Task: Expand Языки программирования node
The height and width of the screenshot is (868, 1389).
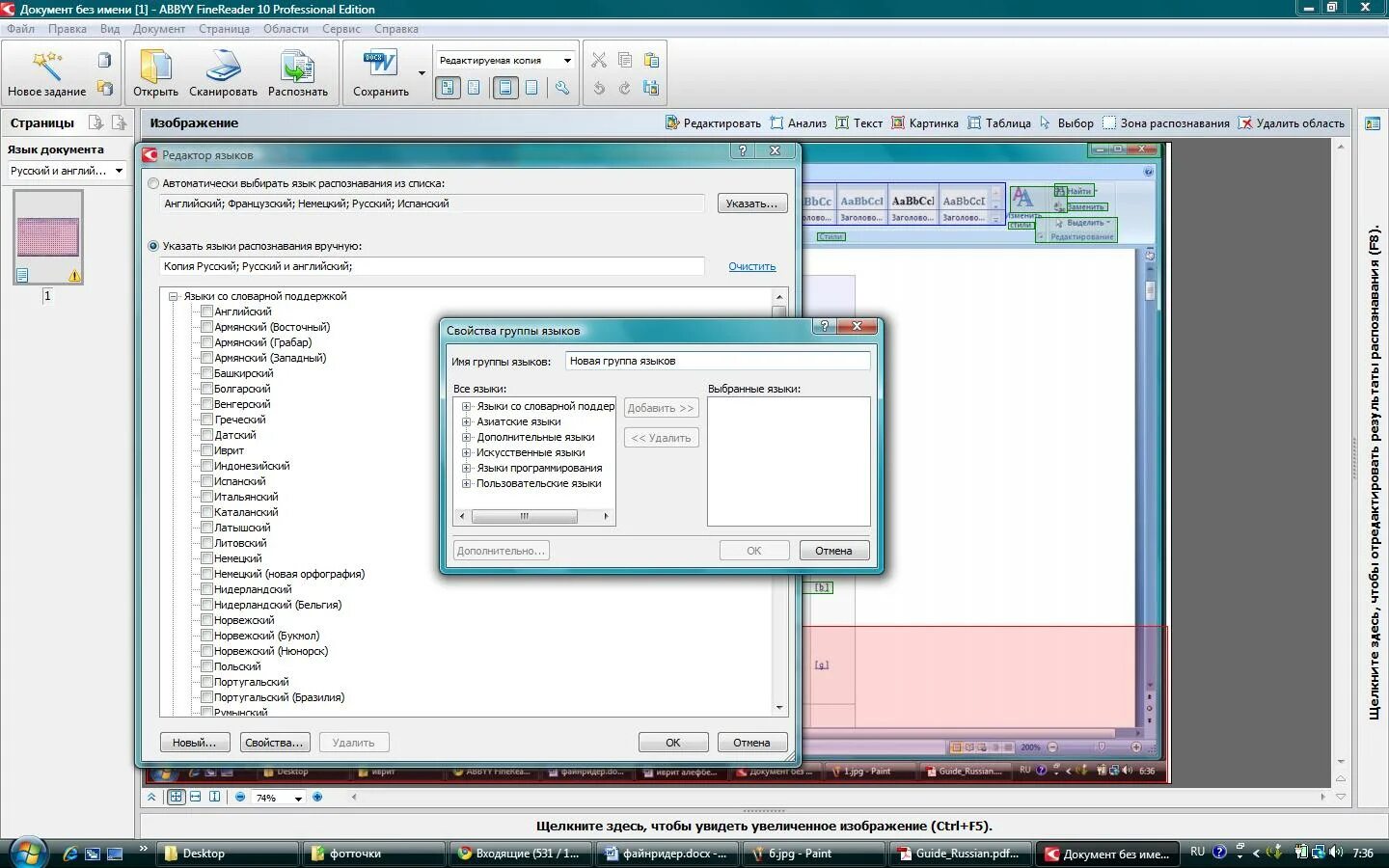Action: [467, 468]
